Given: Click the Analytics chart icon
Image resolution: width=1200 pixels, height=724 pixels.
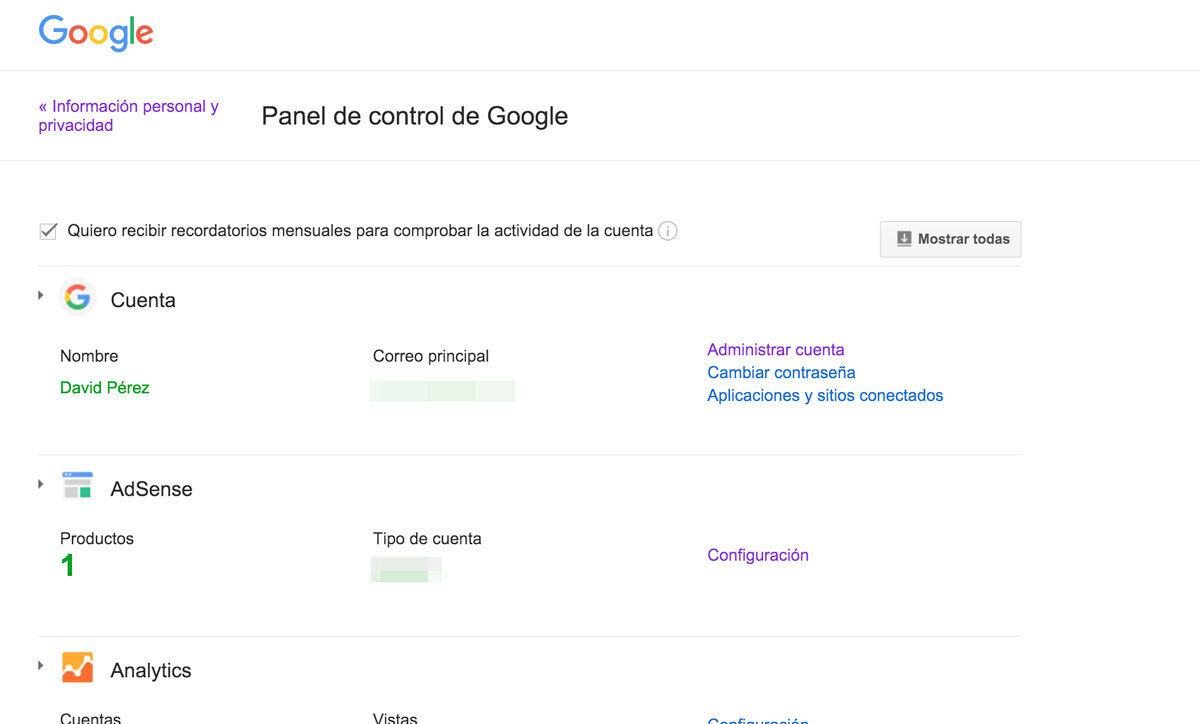Looking at the screenshot, I should click(x=77, y=667).
